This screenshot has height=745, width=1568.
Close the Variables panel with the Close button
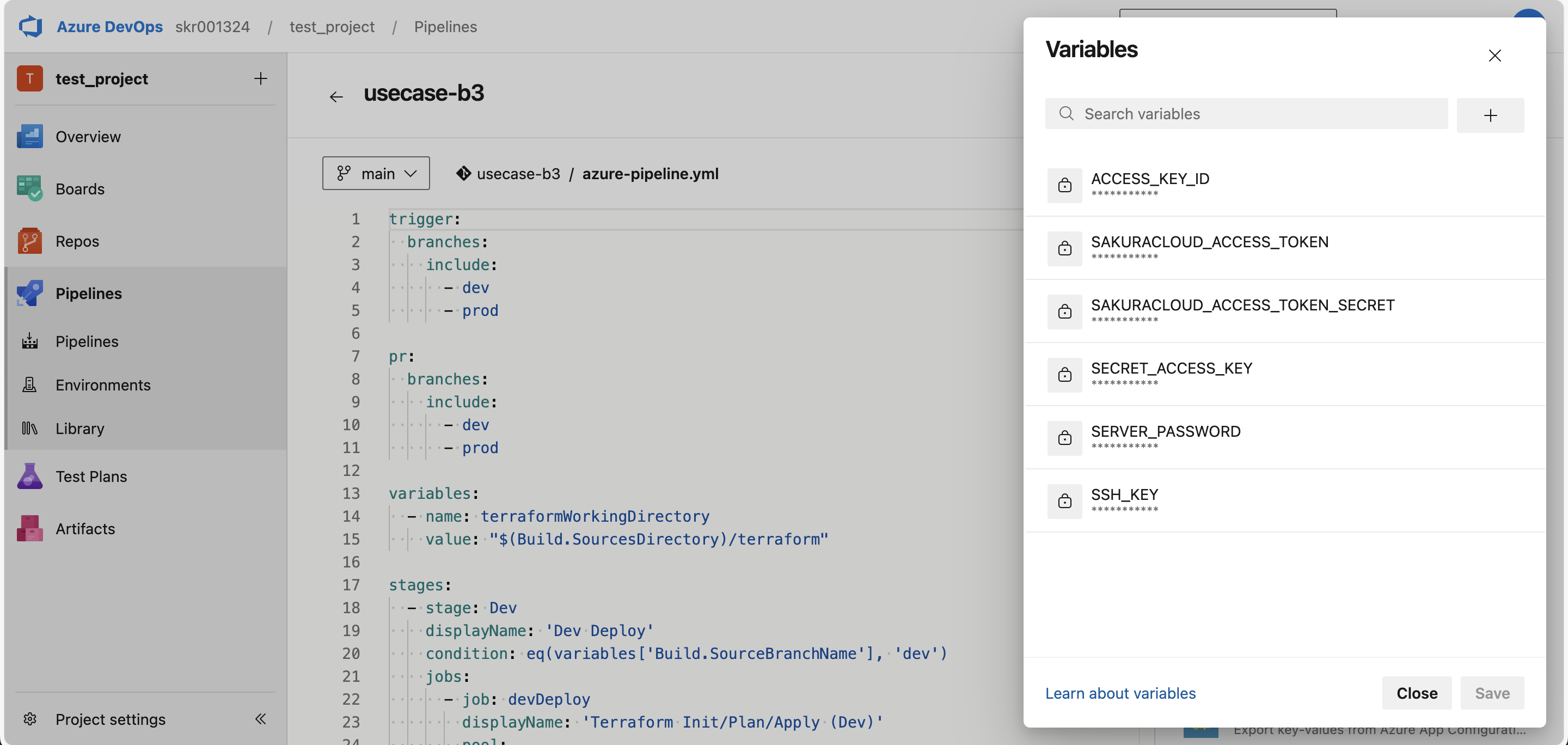coord(1417,693)
